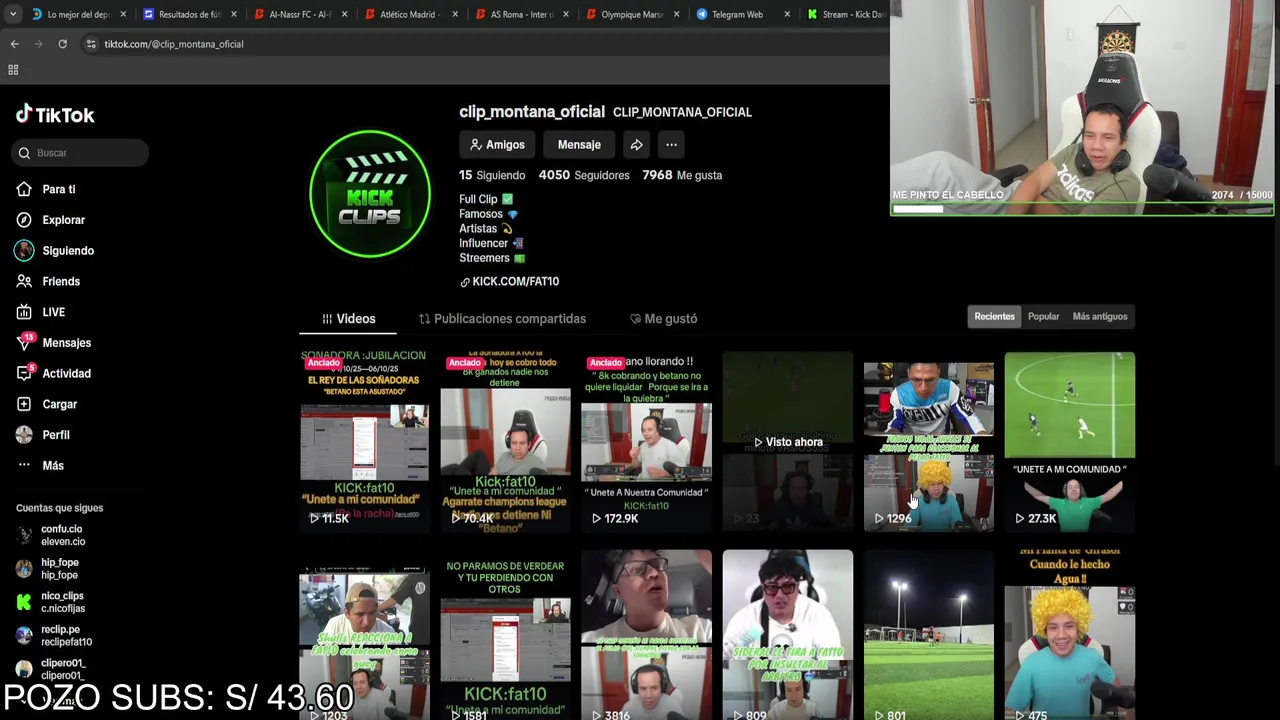Open the night field video with 801 views
This screenshot has height=720, width=1280.
[928, 635]
